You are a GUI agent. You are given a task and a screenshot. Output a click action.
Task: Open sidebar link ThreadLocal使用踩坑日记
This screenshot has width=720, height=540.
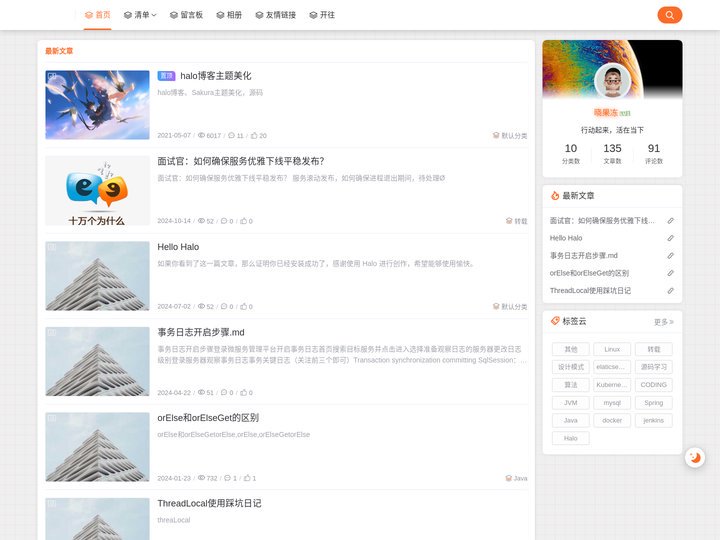[x=590, y=290]
